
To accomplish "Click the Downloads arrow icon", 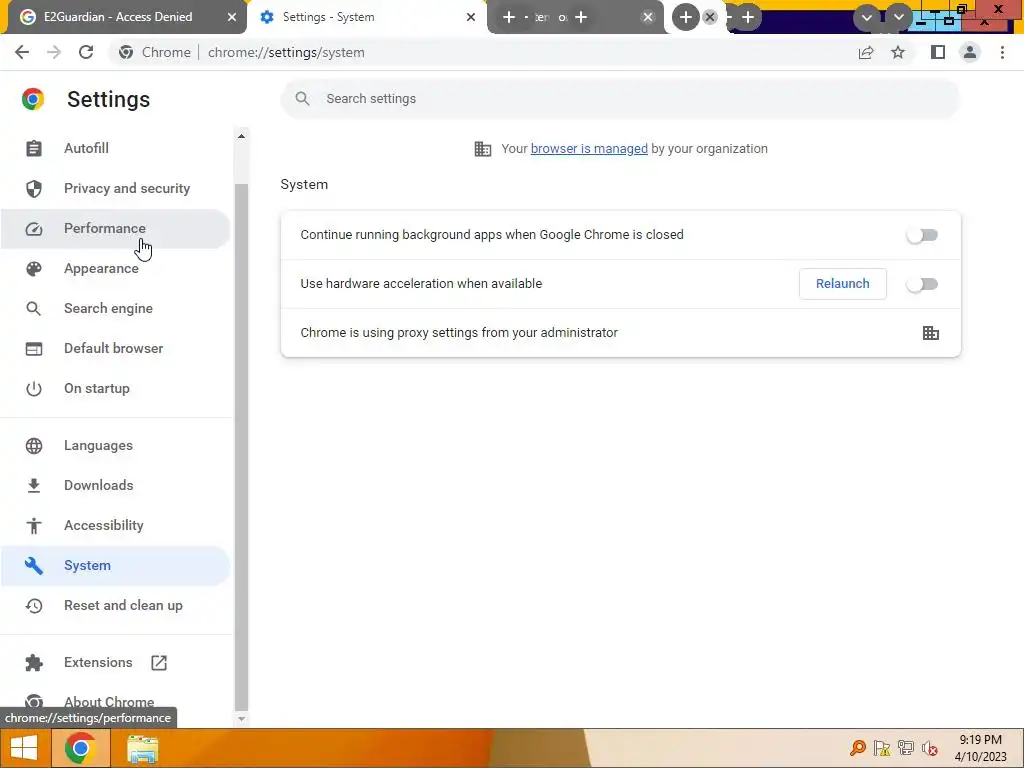I will (33, 485).
